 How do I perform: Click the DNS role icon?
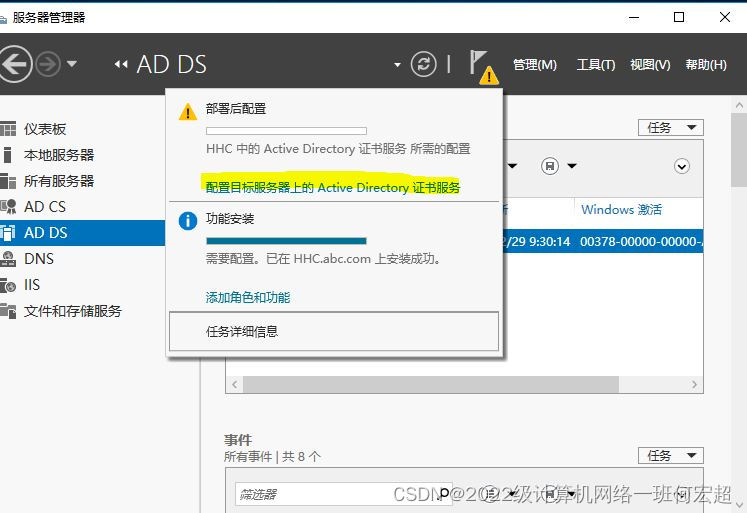[8, 259]
